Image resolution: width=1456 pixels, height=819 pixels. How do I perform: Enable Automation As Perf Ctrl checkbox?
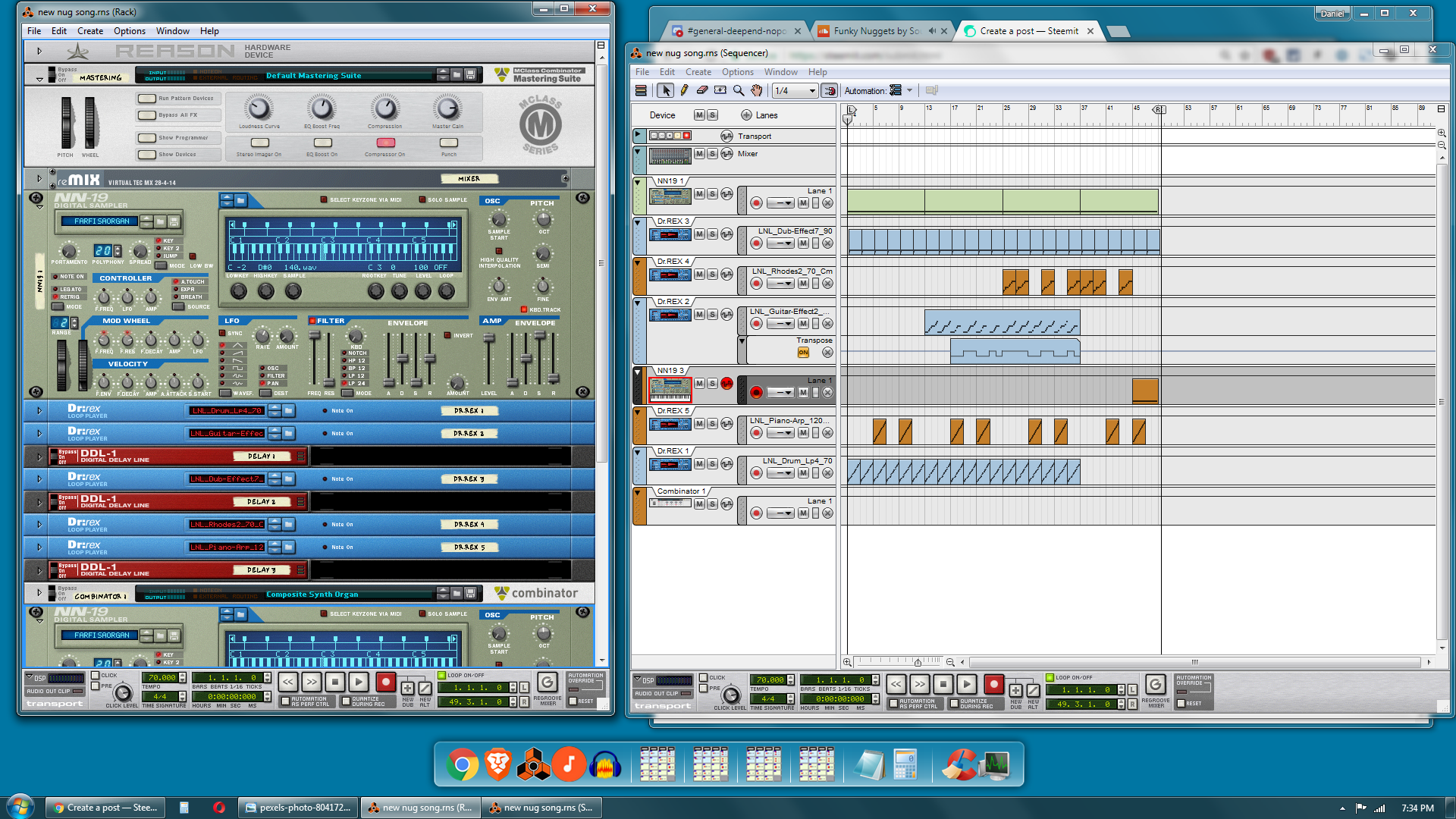point(893,704)
